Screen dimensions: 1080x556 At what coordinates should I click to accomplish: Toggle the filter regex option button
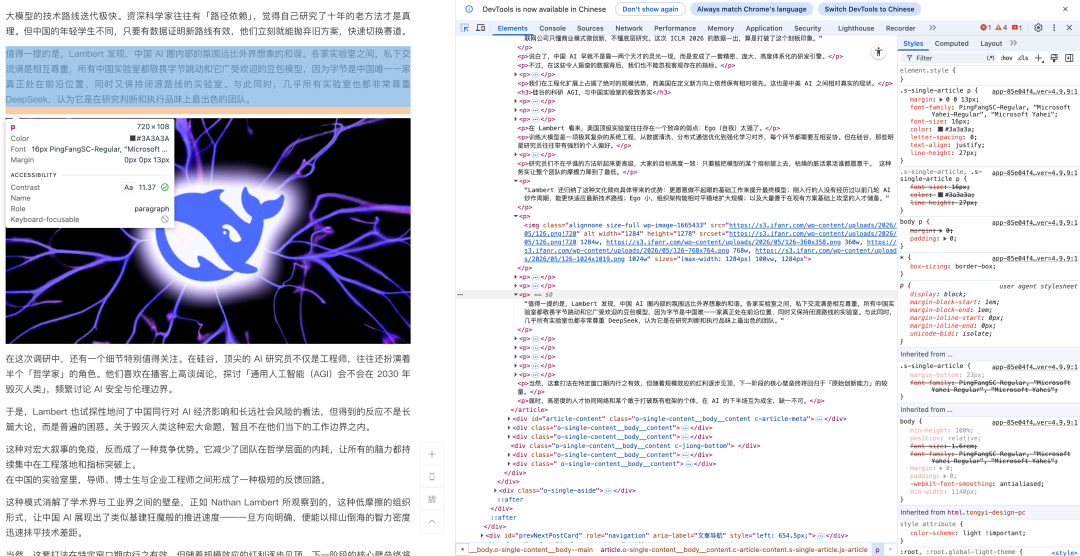coord(990,58)
